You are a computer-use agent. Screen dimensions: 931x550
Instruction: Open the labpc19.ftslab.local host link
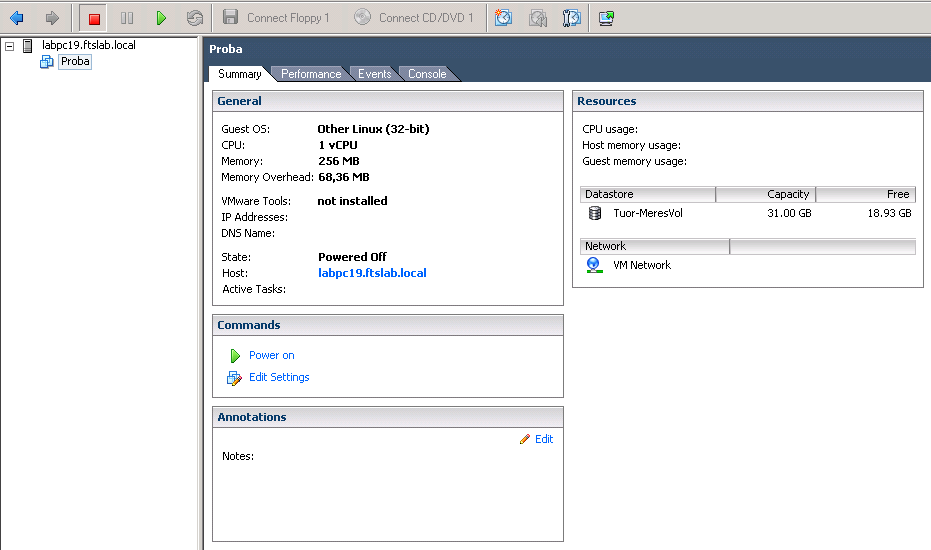tap(372, 273)
